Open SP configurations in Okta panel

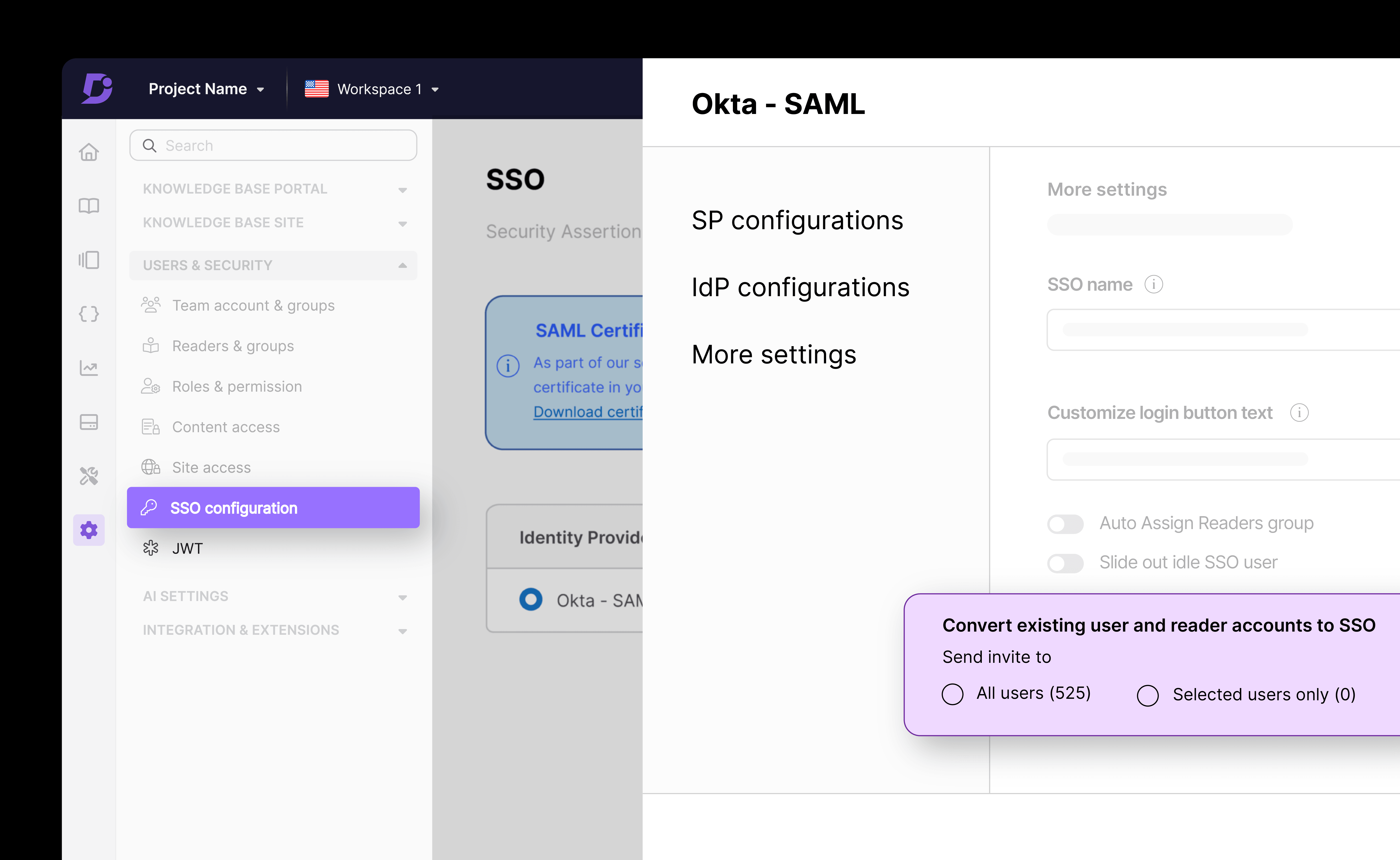(798, 221)
